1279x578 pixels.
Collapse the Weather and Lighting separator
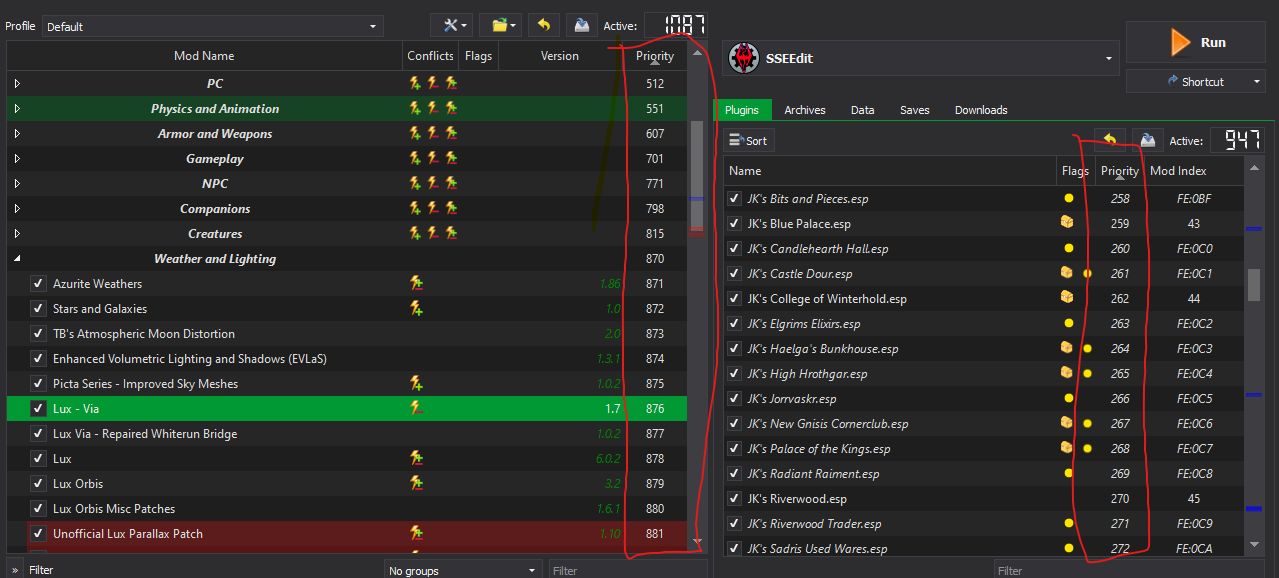click(x=17, y=259)
